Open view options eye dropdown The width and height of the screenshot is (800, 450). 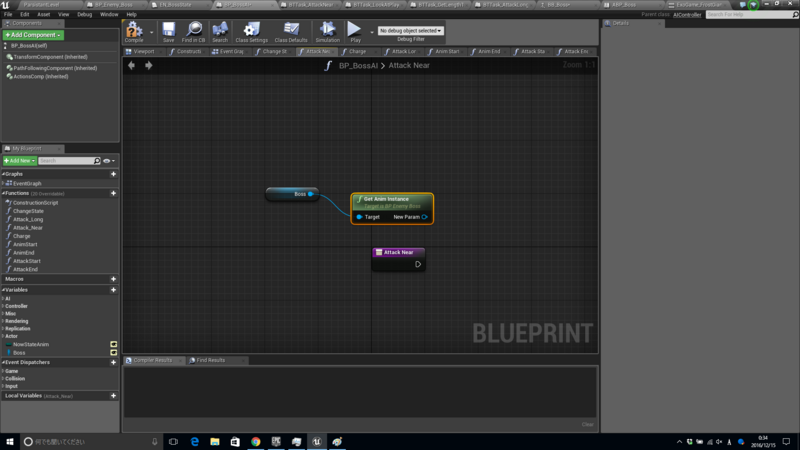[109, 161]
